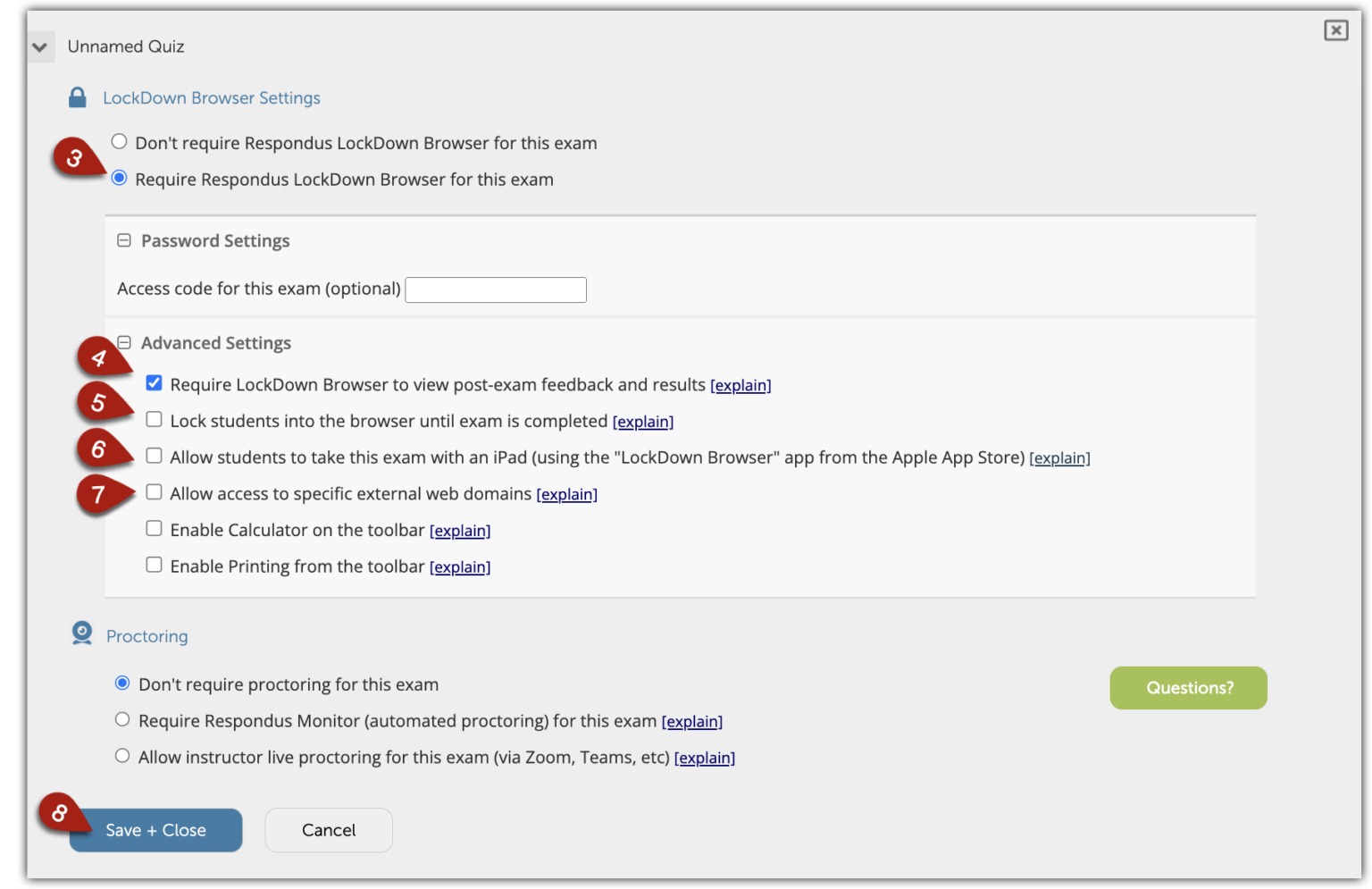Click the green Questions? button
The width and height of the screenshot is (1372, 889).
pyautogui.click(x=1188, y=688)
